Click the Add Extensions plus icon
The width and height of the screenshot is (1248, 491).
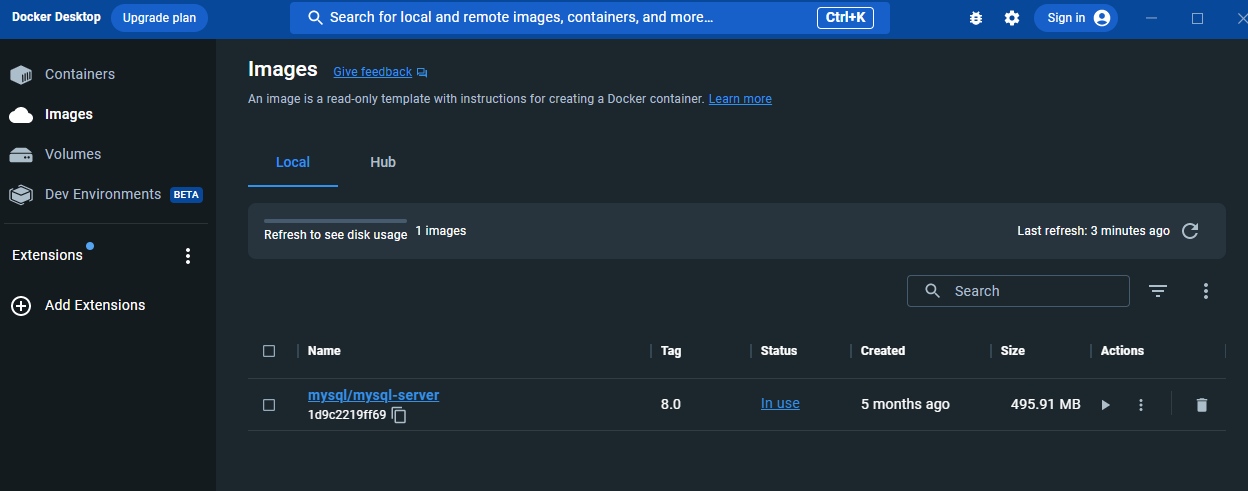pyautogui.click(x=21, y=306)
